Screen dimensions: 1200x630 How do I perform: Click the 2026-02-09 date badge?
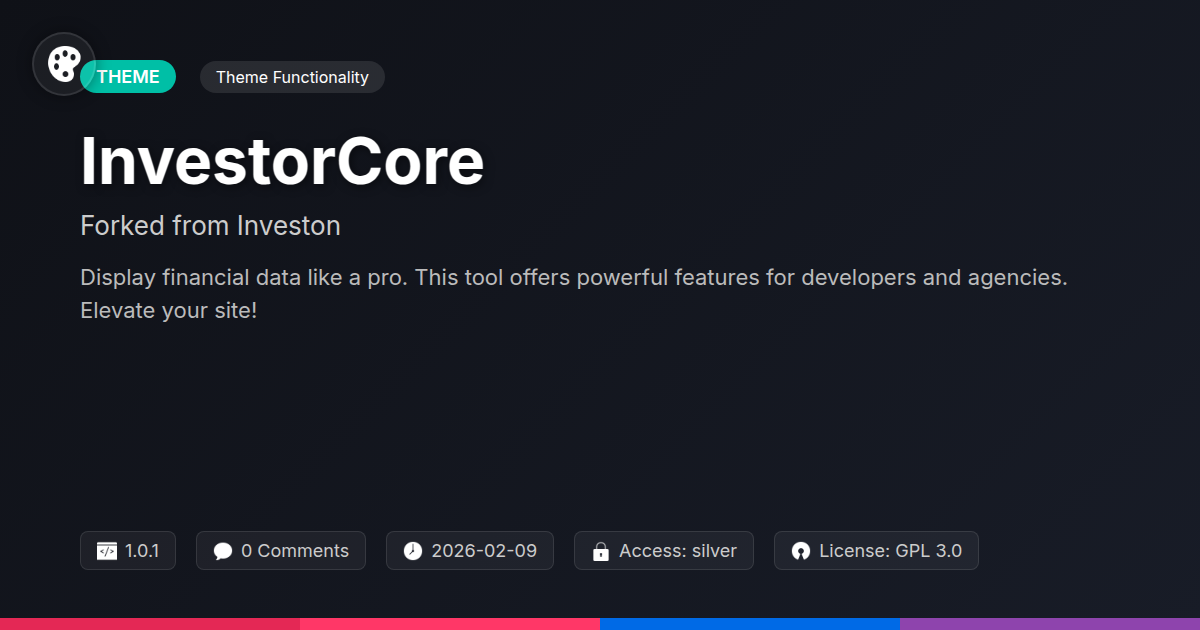(470, 551)
